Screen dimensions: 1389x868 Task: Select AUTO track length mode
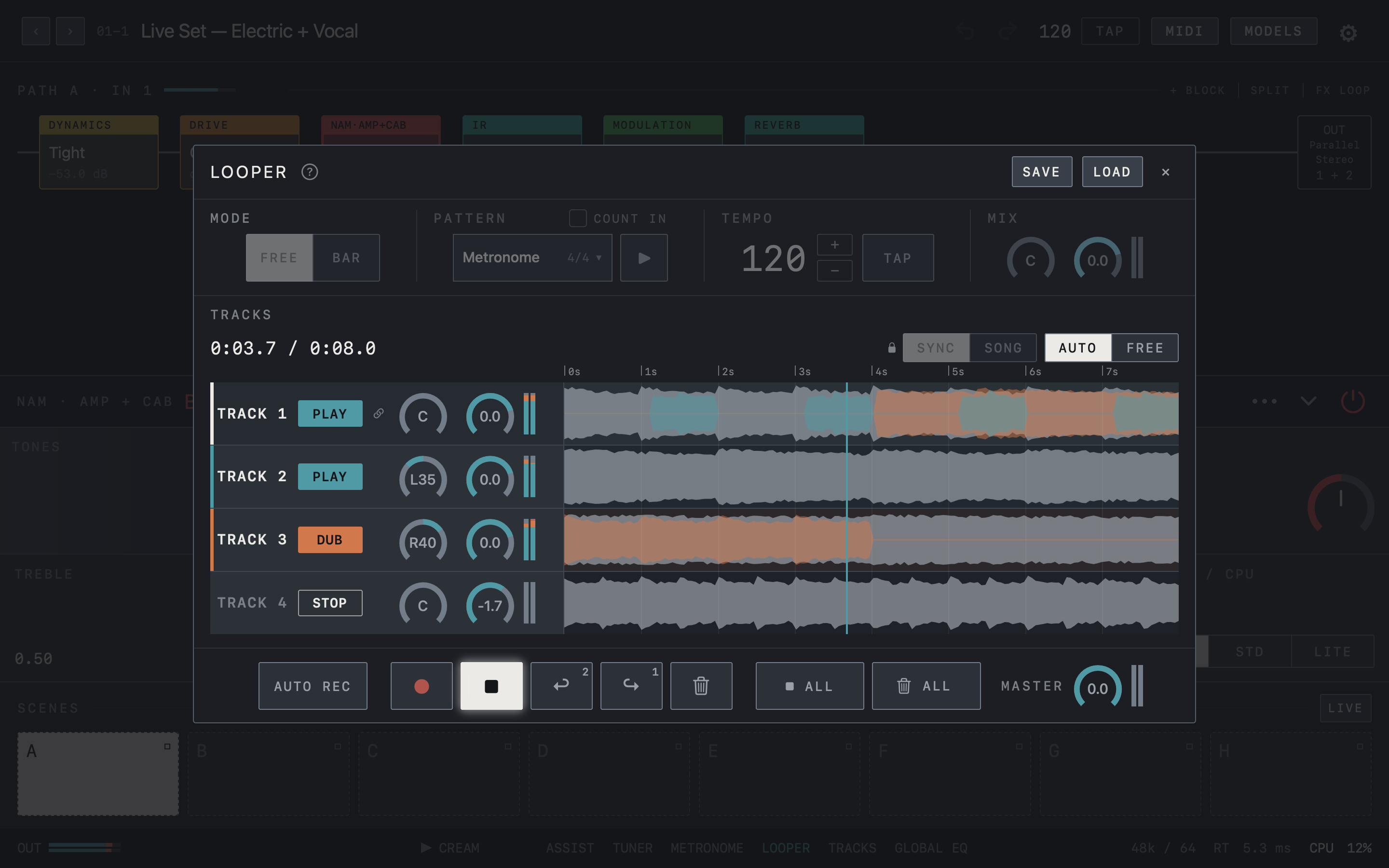pyautogui.click(x=1078, y=348)
